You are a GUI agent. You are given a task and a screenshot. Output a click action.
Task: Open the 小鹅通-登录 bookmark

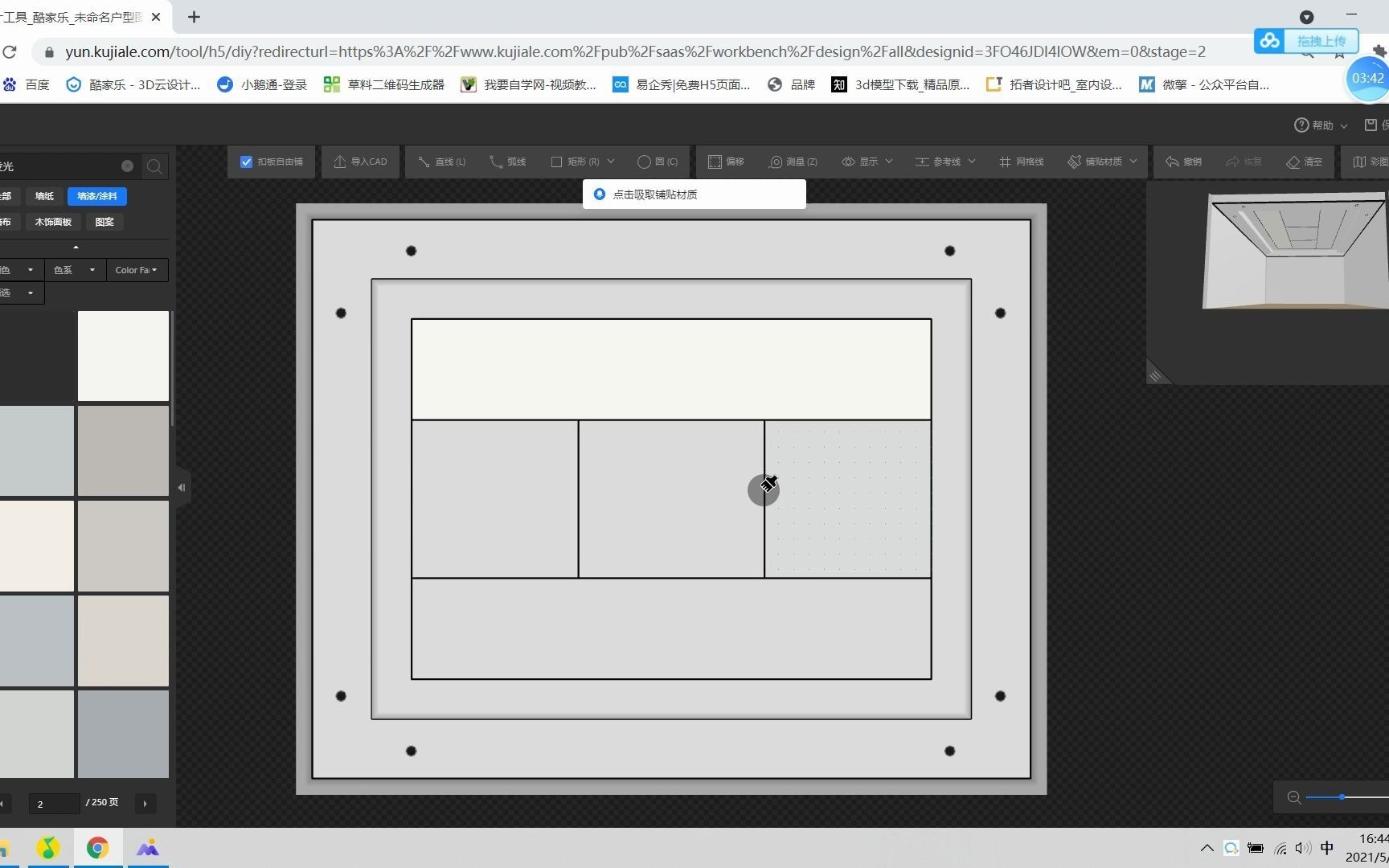262,84
